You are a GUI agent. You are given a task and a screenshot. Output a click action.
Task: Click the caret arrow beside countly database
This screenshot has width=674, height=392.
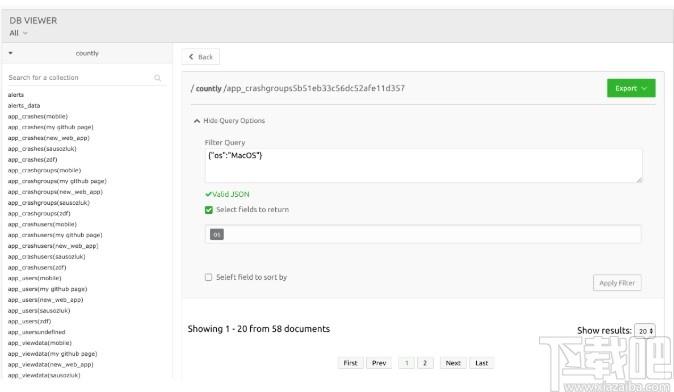pos(10,53)
